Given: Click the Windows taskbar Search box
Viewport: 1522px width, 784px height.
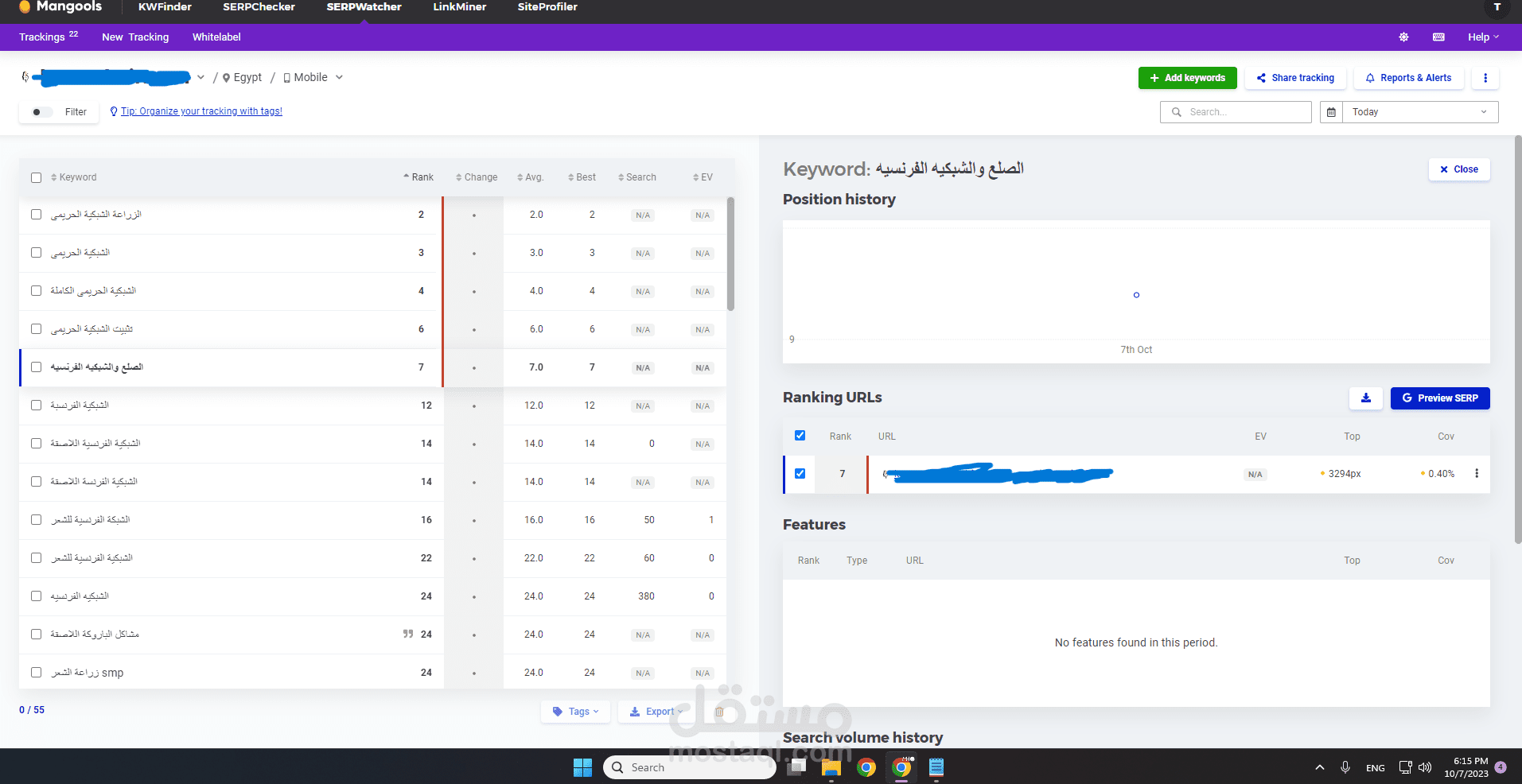Looking at the screenshot, I should (x=689, y=767).
